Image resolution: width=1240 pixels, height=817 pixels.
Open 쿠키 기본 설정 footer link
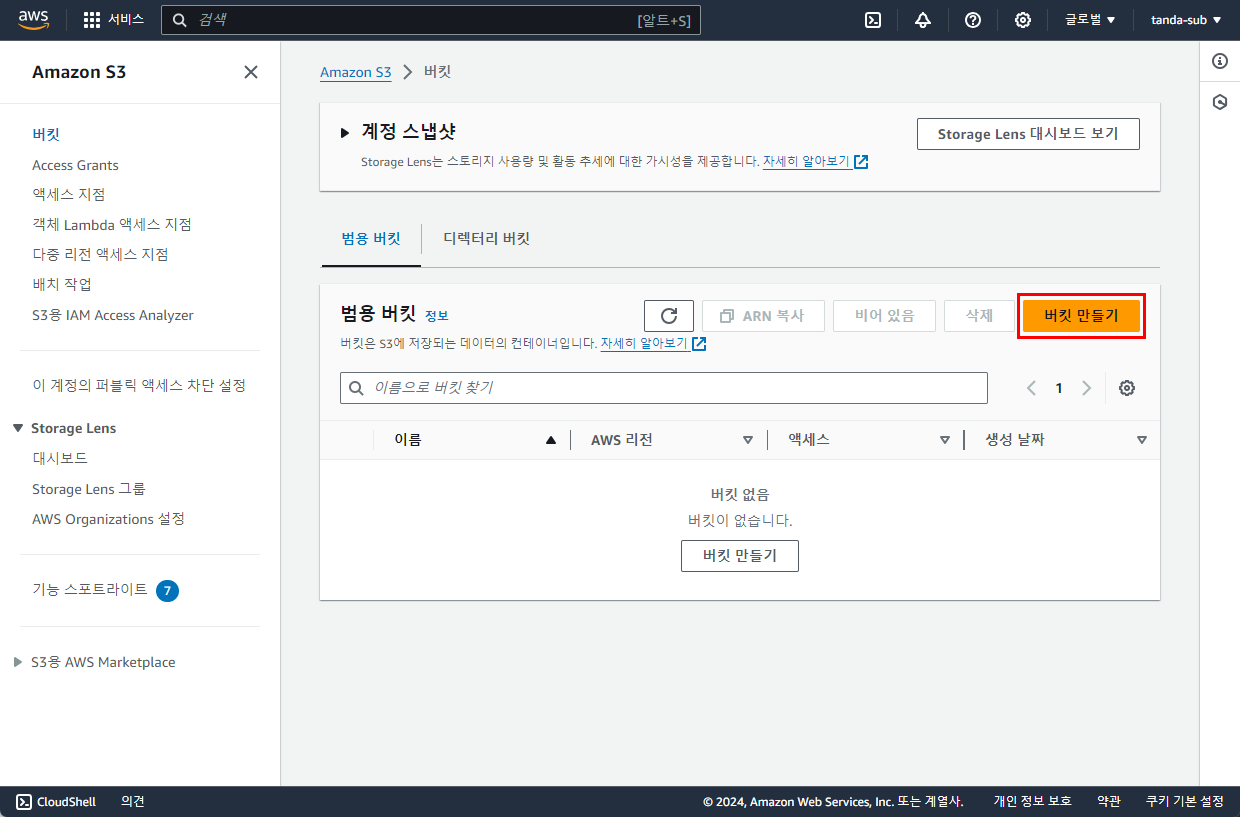[1185, 801]
